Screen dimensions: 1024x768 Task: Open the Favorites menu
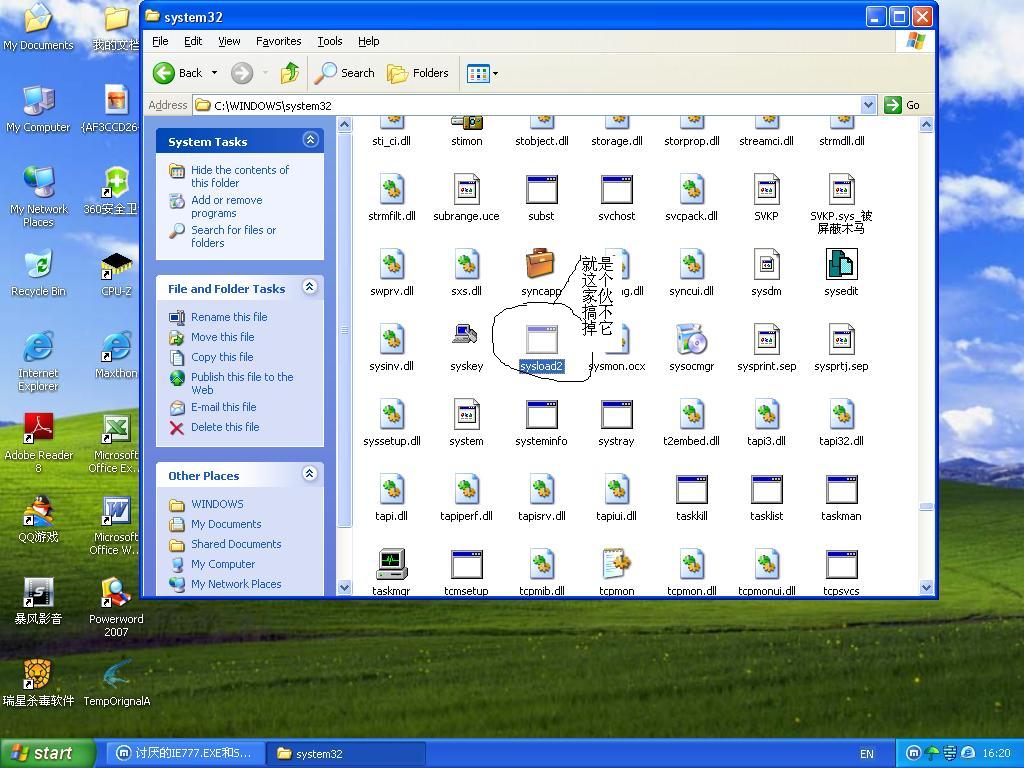[x=278, y=41]
